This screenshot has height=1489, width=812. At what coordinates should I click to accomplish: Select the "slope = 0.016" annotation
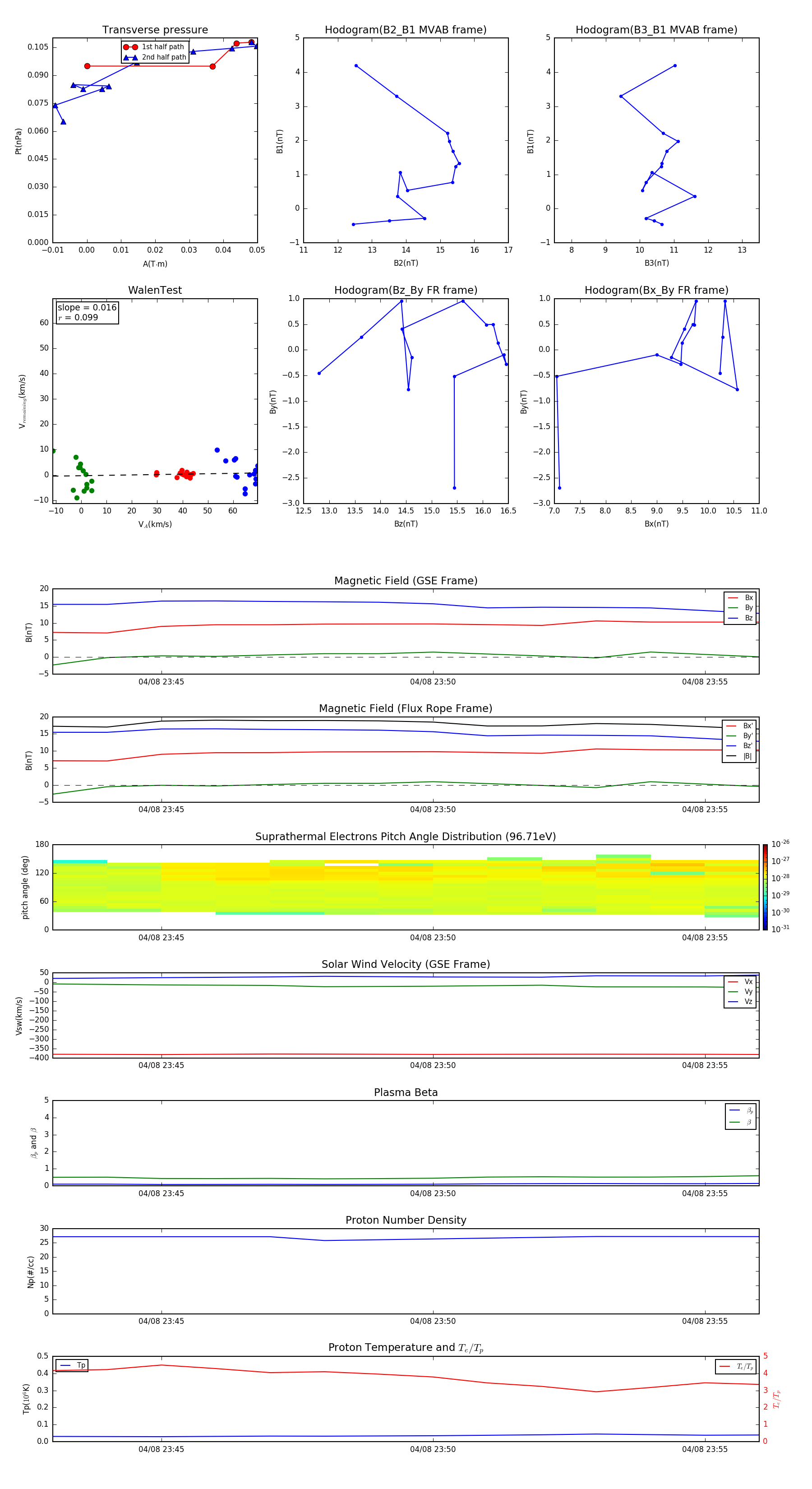pyautogui.click(x=87, y=308)
